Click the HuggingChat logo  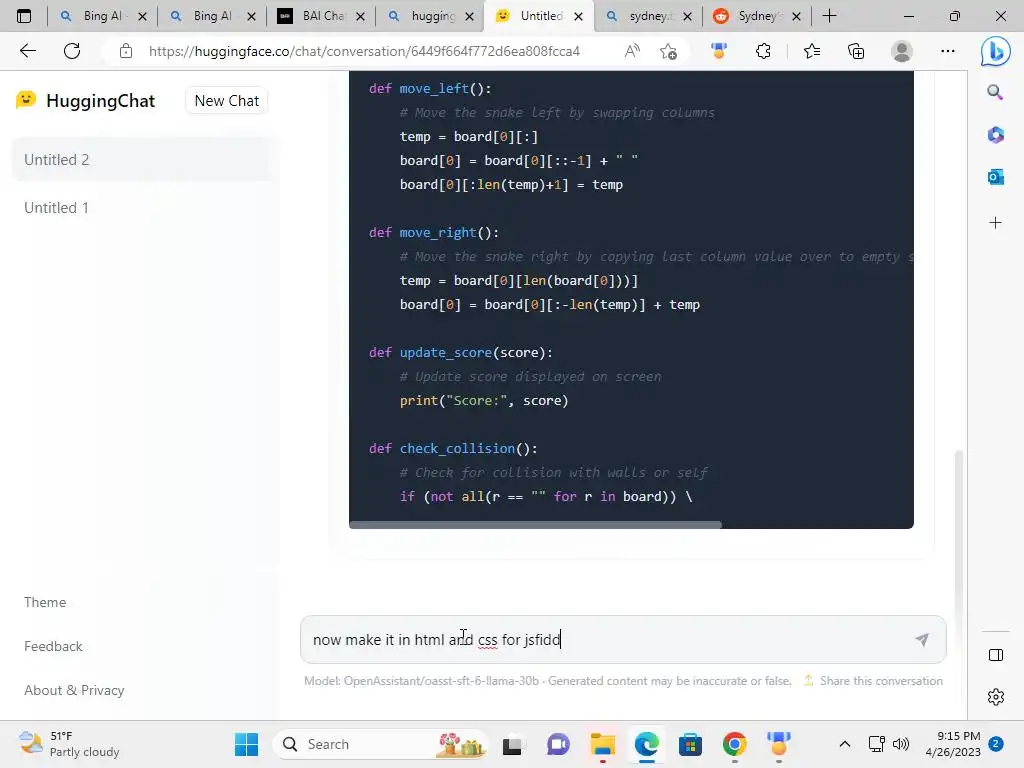click(85, 101)
